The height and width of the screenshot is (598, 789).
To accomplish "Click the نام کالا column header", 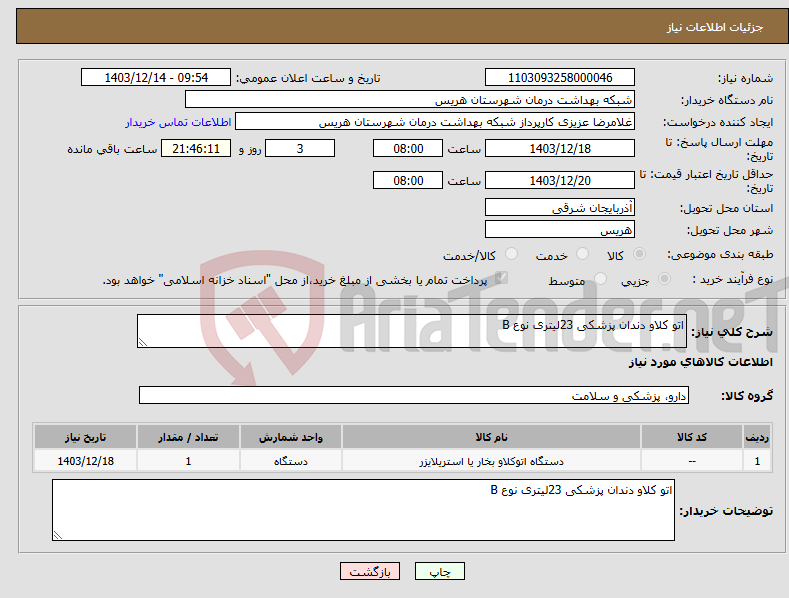I will coord(491,437).
